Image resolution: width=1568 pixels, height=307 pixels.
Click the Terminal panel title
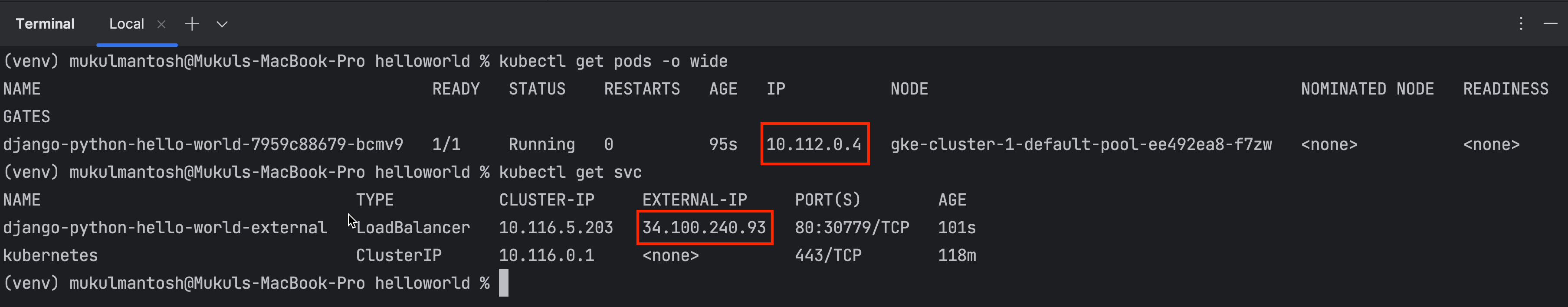click(45, 24)
